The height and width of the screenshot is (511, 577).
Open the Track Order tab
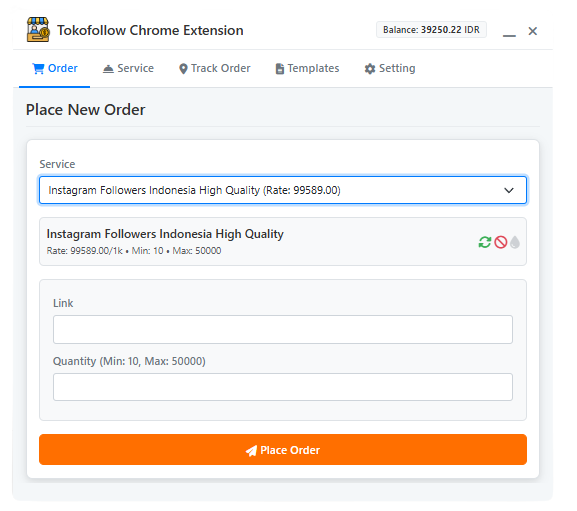pos(215,68)
